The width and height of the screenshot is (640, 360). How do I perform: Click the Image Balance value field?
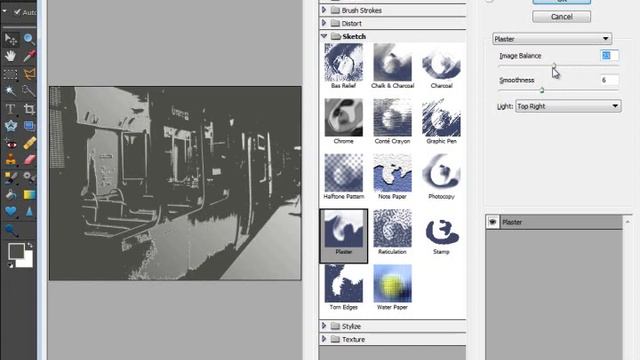coord(609,56)
